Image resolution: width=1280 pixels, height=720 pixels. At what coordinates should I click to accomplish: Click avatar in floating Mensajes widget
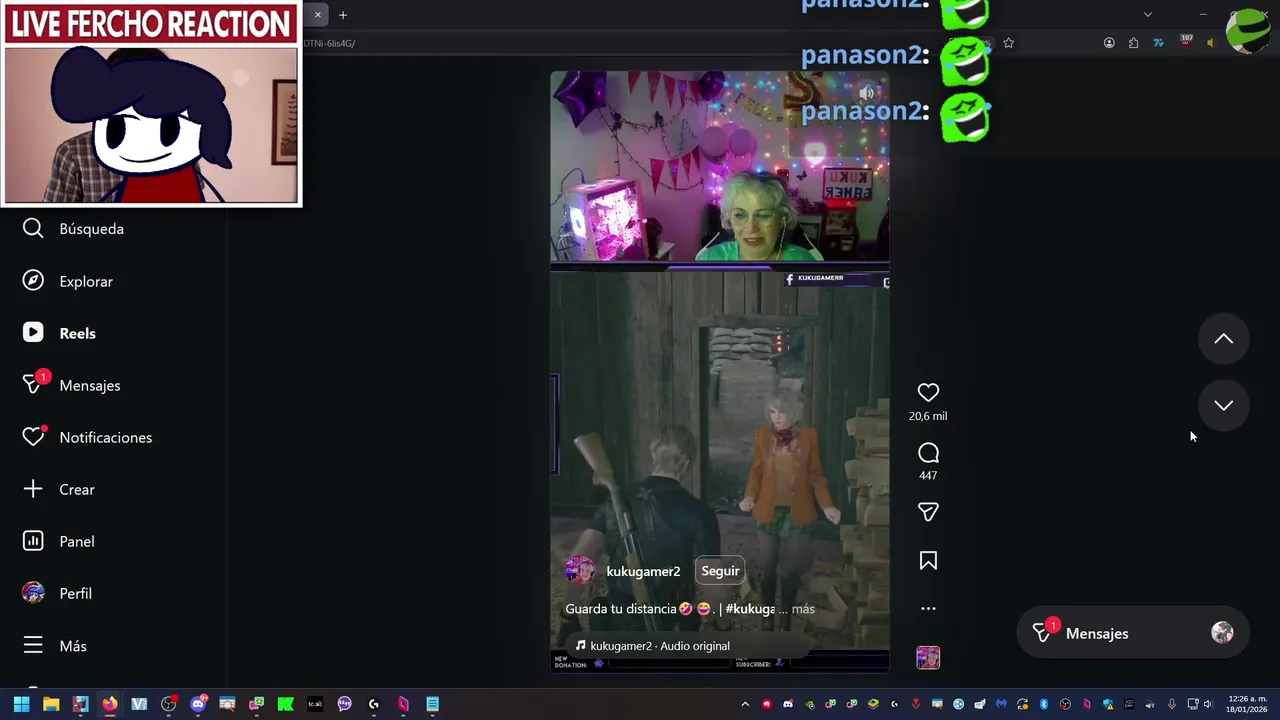click(x=1222, y=633)
